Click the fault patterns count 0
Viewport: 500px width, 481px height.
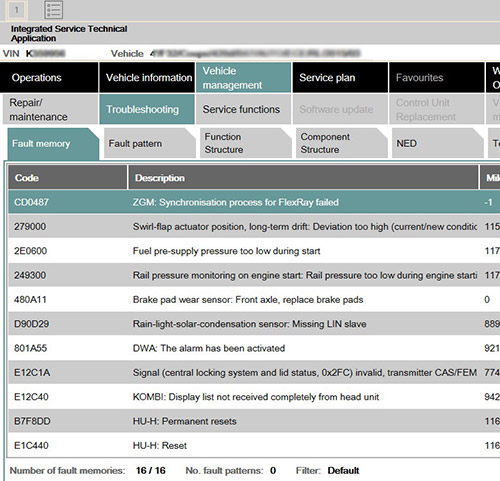273,470
